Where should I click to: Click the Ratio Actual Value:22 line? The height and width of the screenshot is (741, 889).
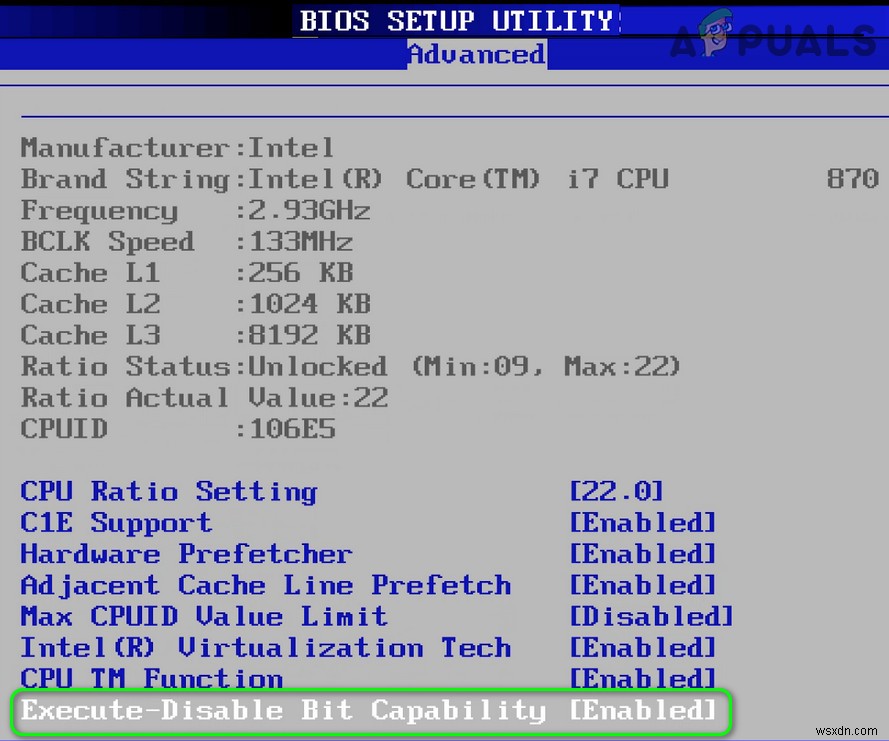pos(204,397)
